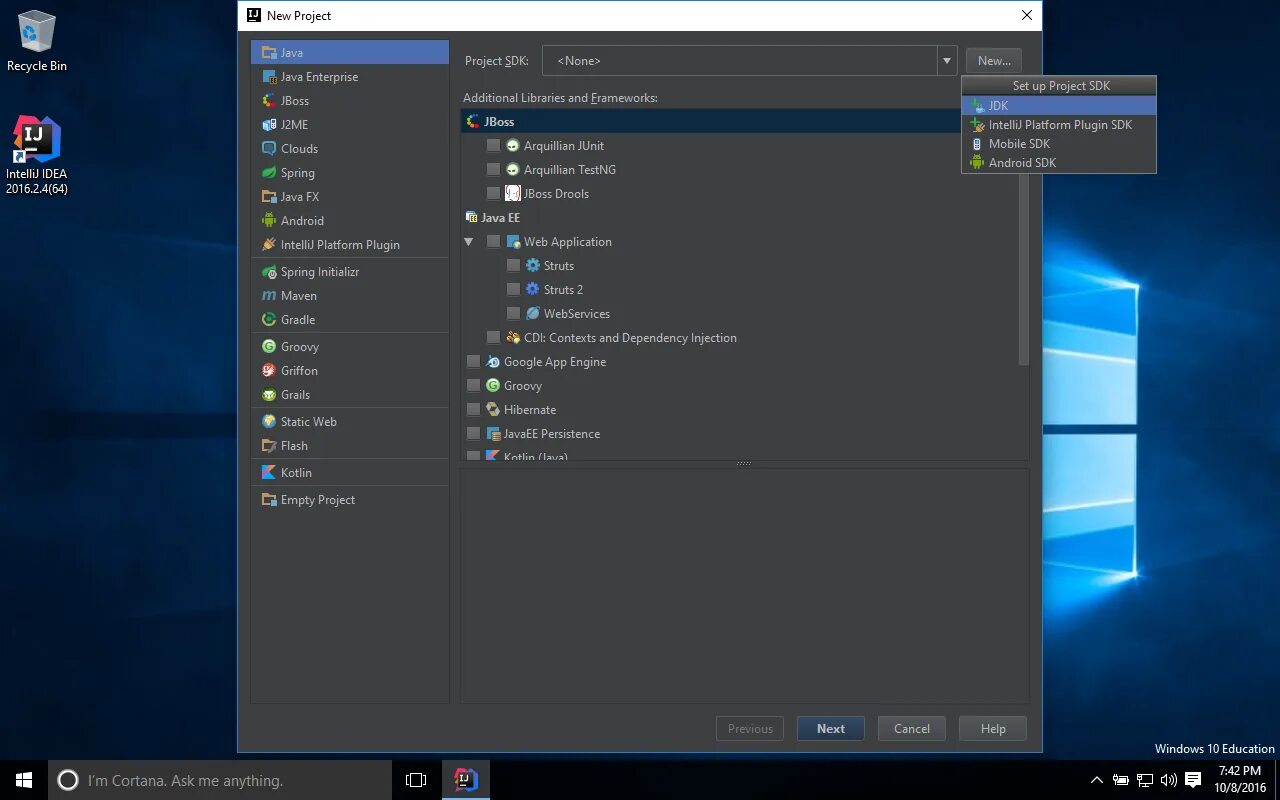Select the Java FX icon
The width and height of the screenshot is (1280, 800).
tap(269, 197)
